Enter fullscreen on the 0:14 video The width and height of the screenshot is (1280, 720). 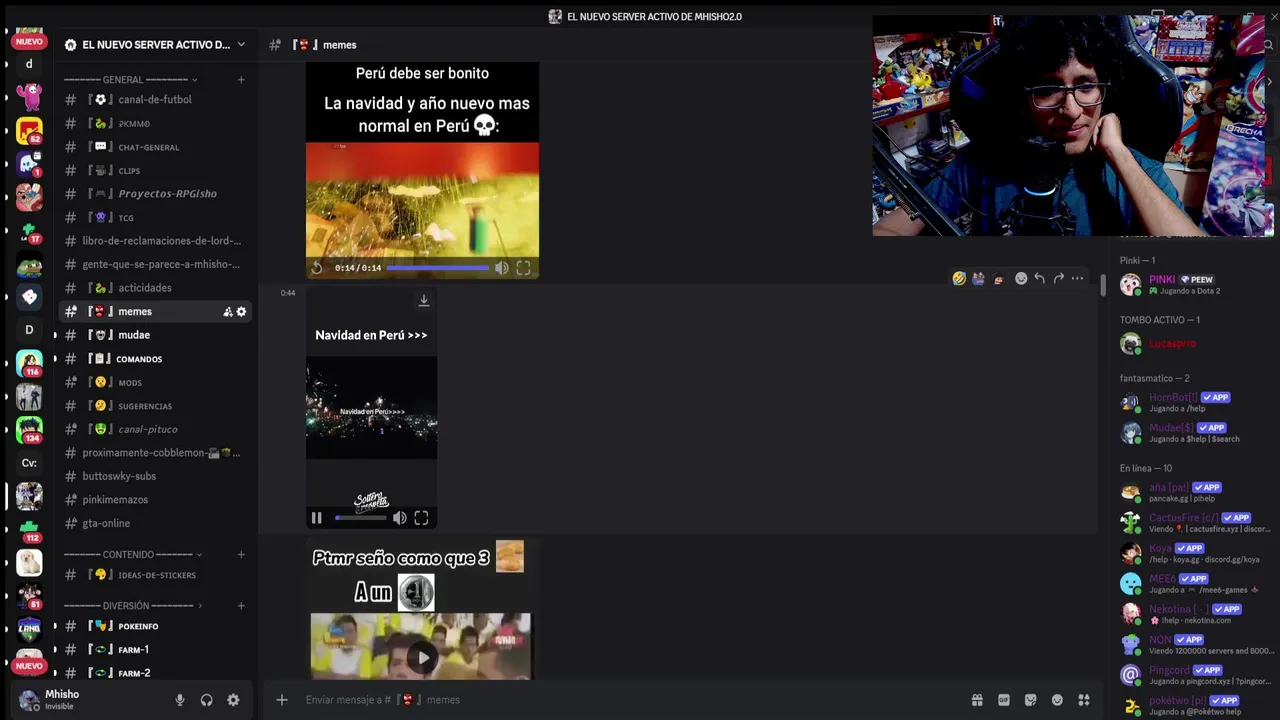click(x=523, y=268)
